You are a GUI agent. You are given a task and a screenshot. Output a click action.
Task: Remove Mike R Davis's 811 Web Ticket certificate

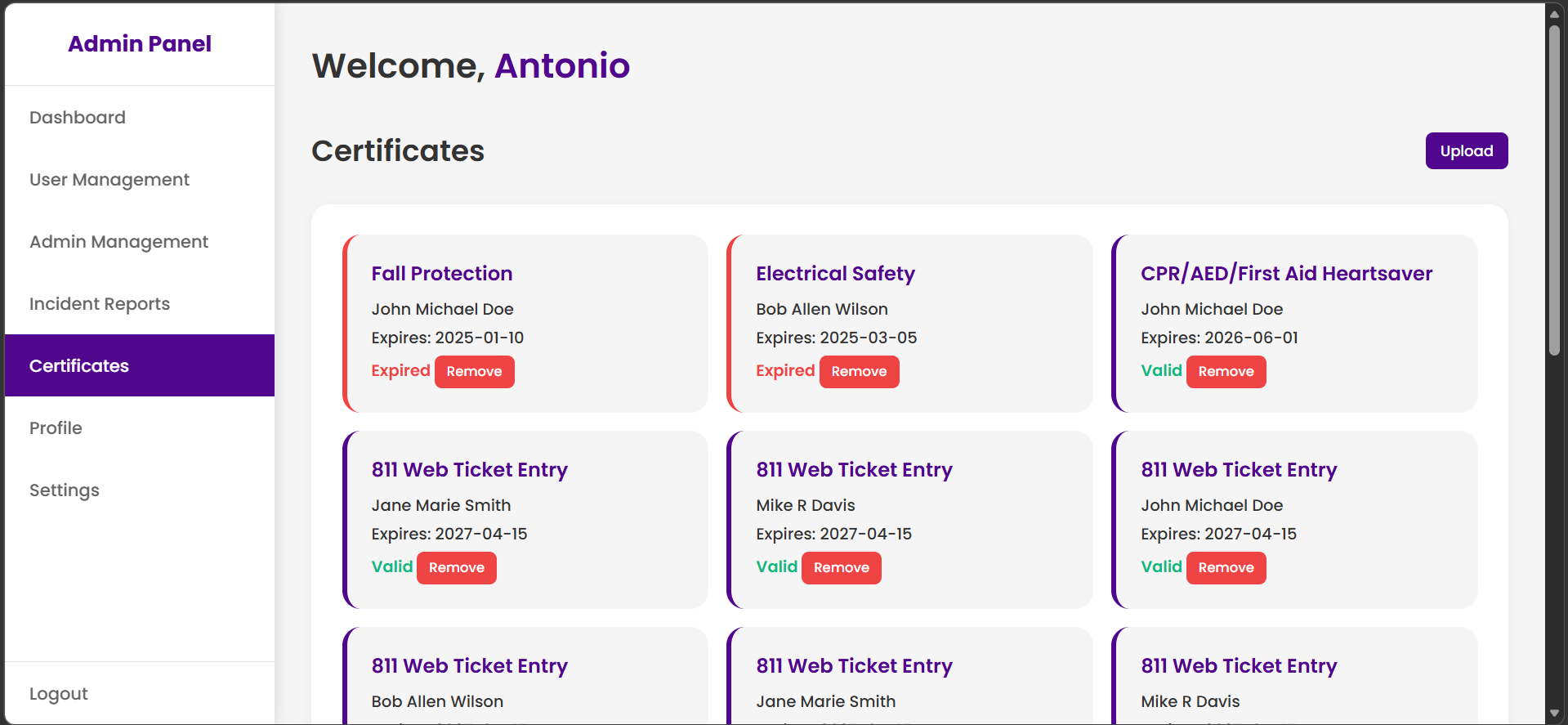(841, 568)
